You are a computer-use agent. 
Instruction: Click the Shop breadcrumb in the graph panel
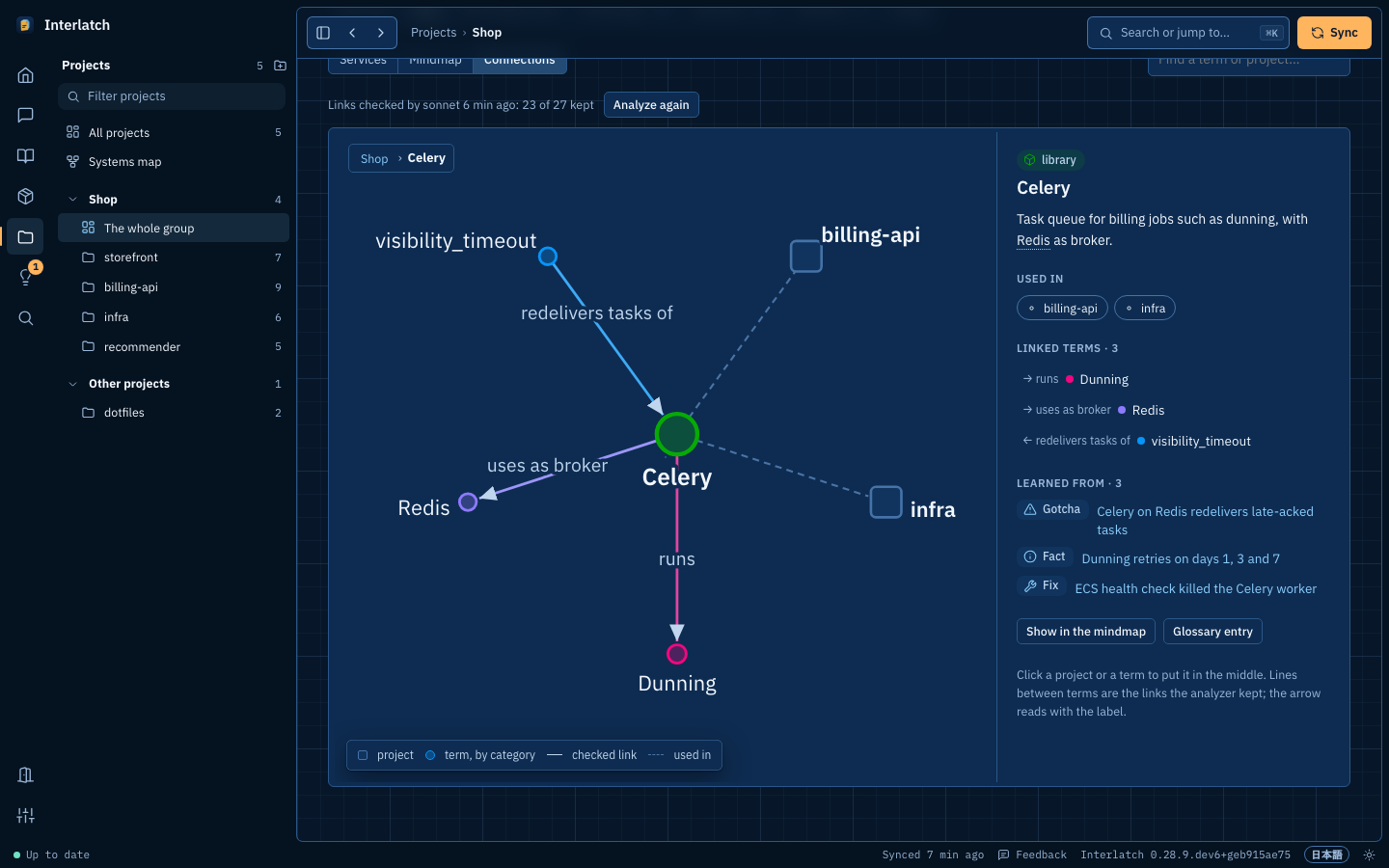[374, 159]
